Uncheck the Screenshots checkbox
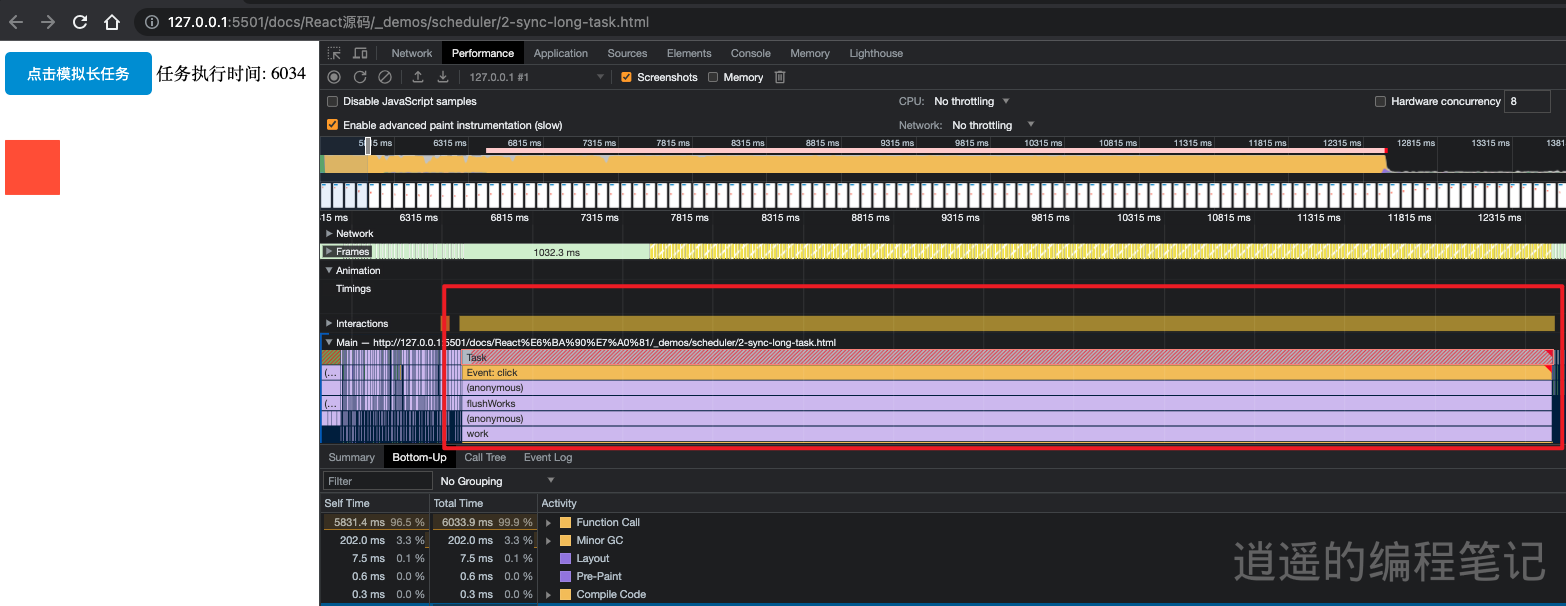Image resolution: width=1566 pixels, height=606 pixels. tap(627, 77)
